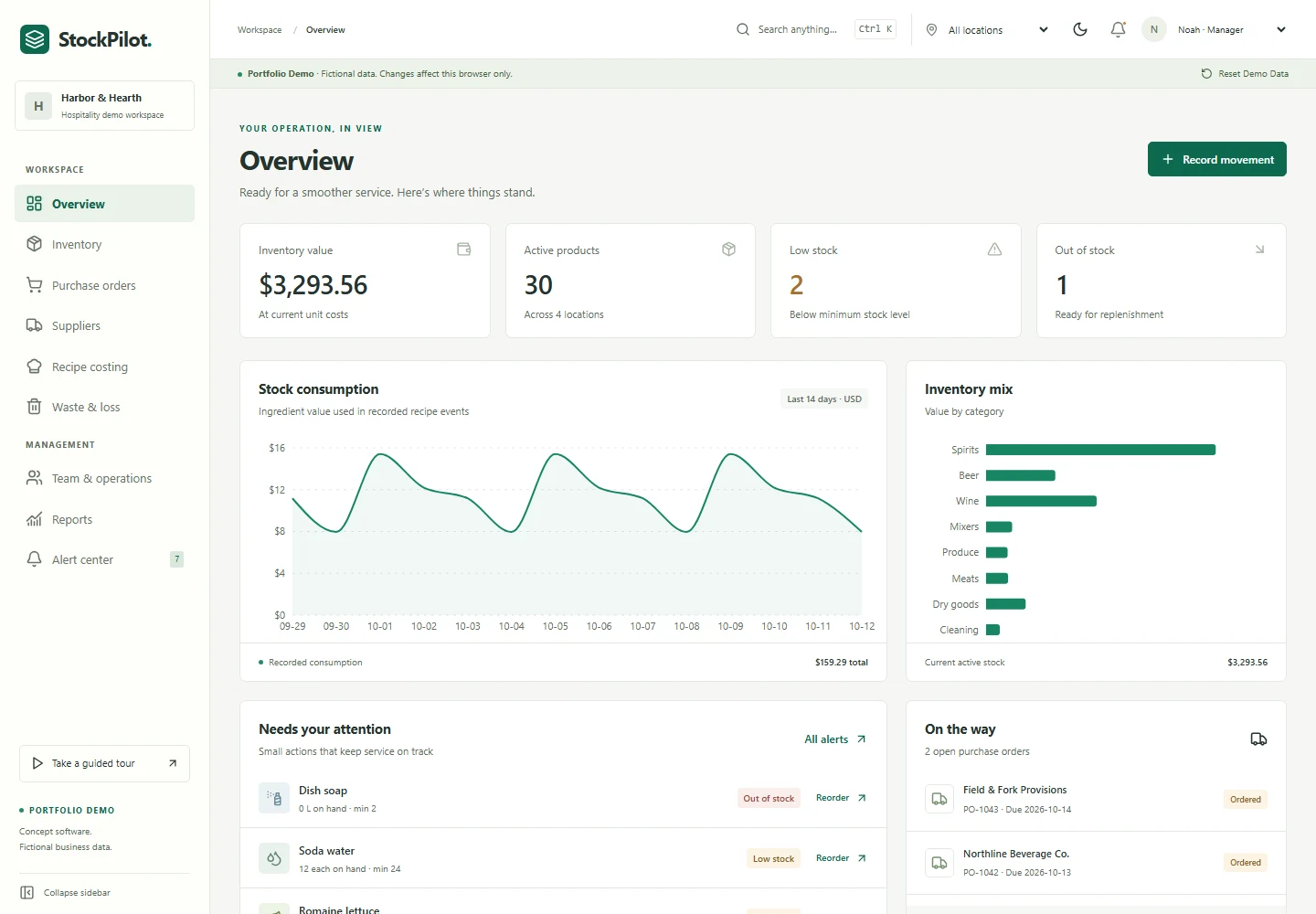This screenshot has height=914, width=1316.
Task: Click the Overview grid icon in sidebar
Action: (x=34, y=204)
